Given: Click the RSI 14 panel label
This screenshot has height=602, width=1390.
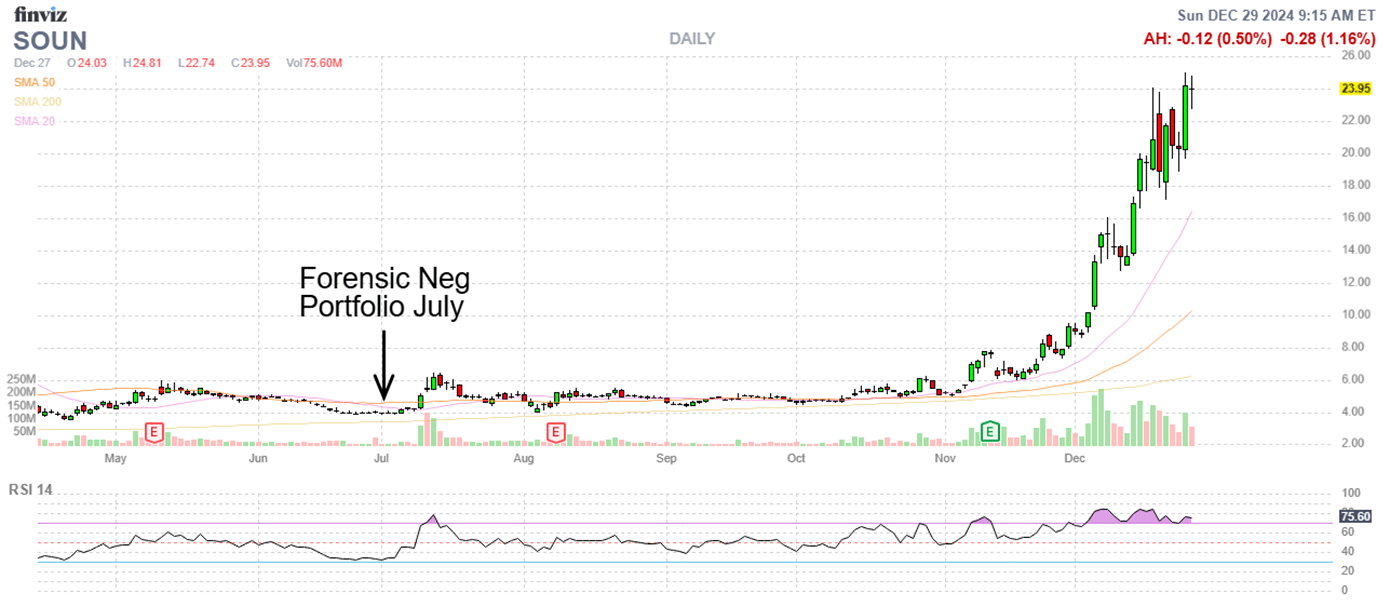Looking at the screenshot, I should 28,491.
